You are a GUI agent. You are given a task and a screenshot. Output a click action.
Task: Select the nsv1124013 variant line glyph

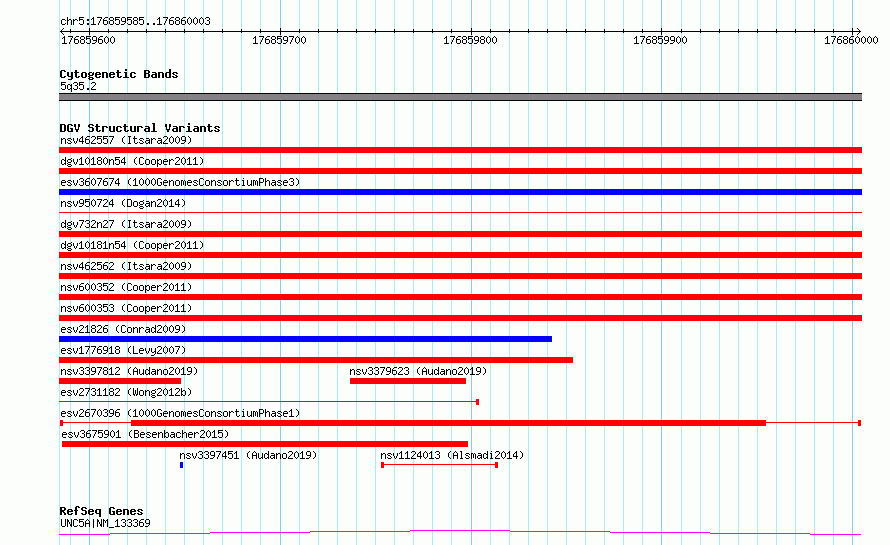[439, 465]
